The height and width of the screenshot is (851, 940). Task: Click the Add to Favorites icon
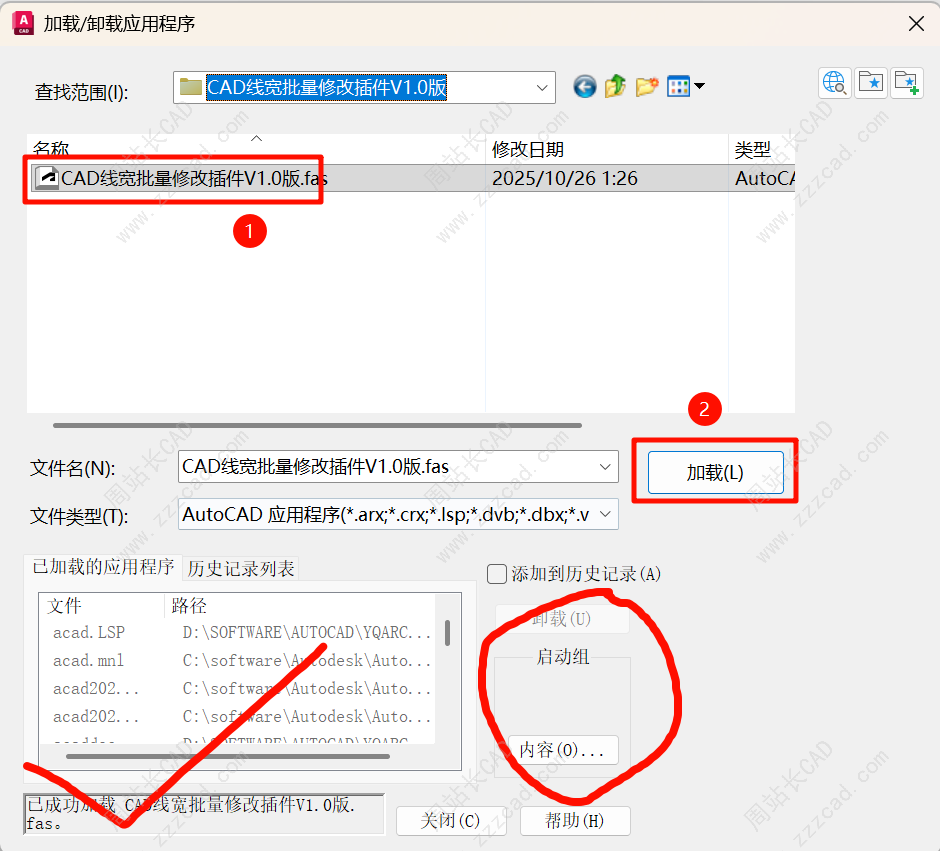tap(907, 83)
